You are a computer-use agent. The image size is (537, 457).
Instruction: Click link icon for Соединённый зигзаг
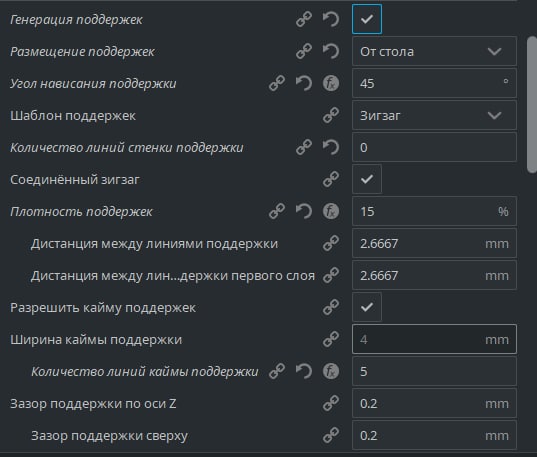[x=331, y=179]
